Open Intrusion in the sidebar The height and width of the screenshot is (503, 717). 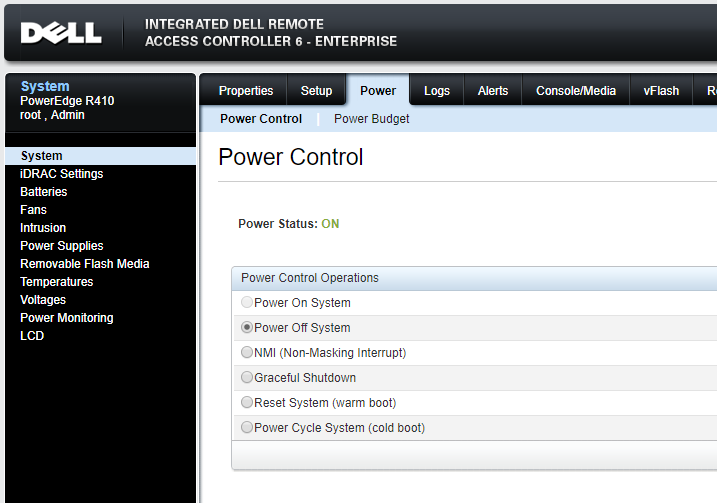point(43,228)
